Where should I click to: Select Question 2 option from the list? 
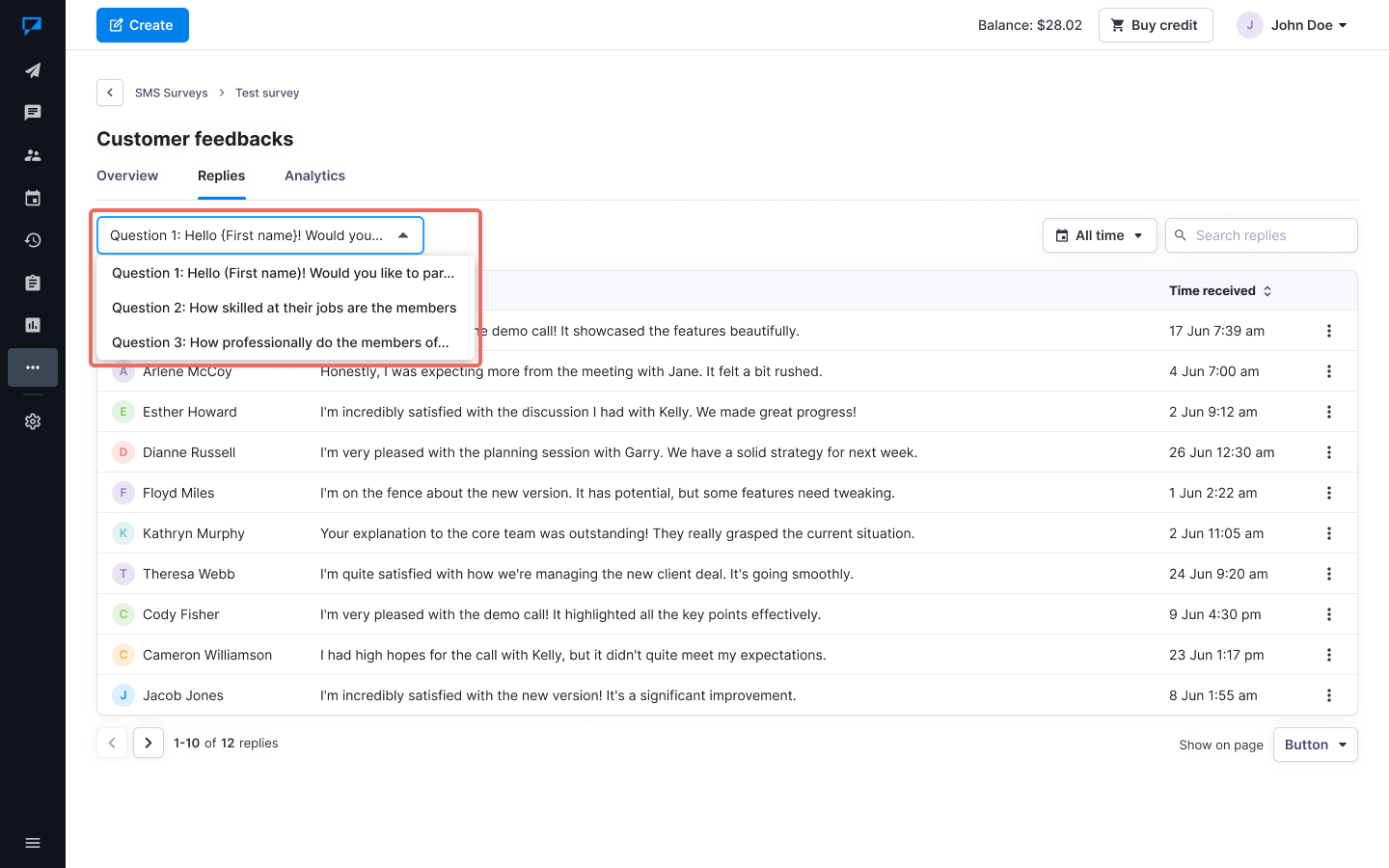[x=285, y=308]
